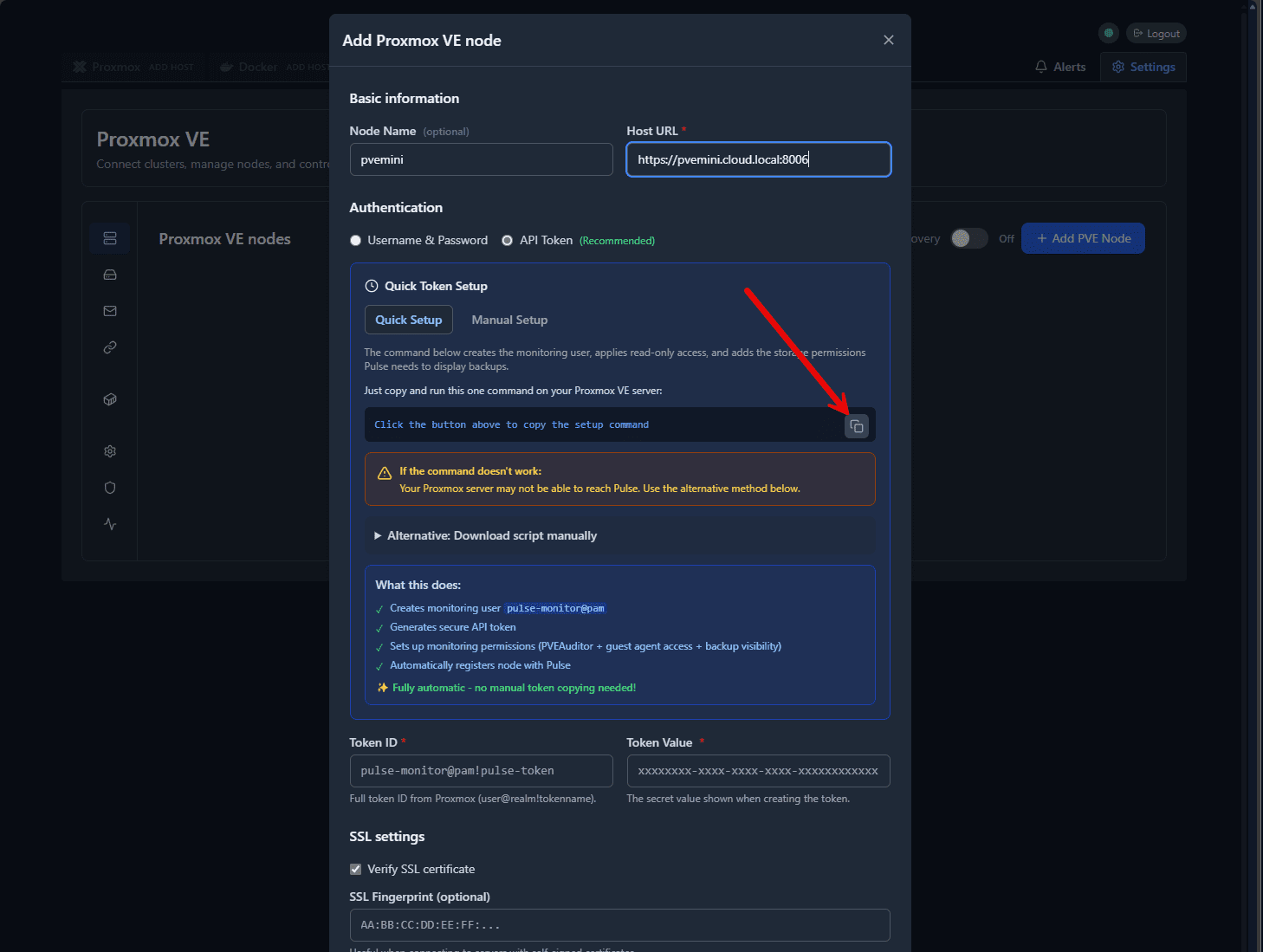Viewport: 1263px width, 952px height.
Task: Switch to the Alerts tab
Action: click(x=1059, y=67)
